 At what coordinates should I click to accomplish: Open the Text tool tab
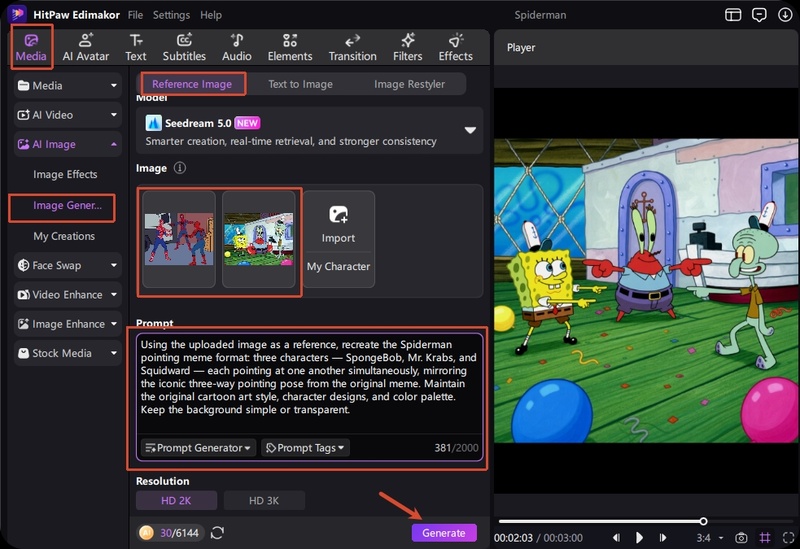(x=136, y=47)
